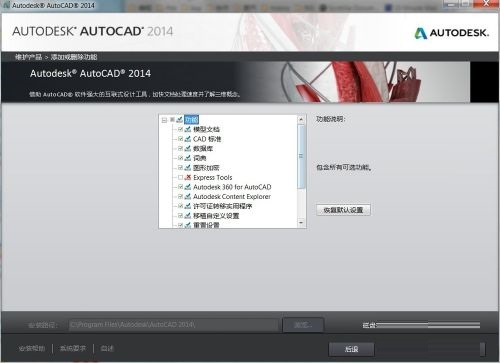Screen dimensions: 500x363
Task: Collapse the root 功能 tree node
Action: point(164,120)
